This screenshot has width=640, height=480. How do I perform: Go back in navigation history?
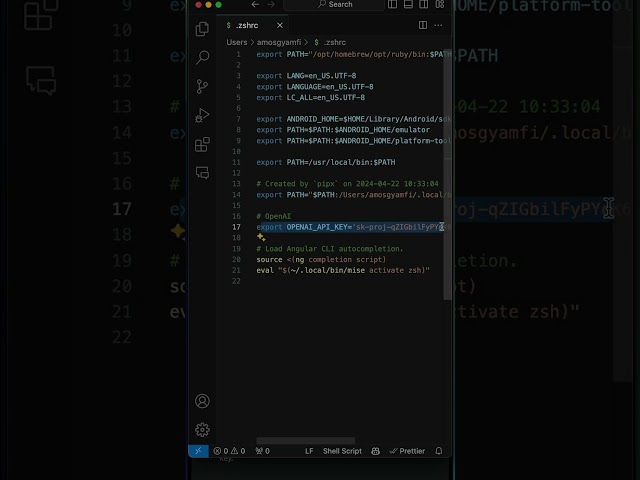pyautogui.click(x=255, y=4)
